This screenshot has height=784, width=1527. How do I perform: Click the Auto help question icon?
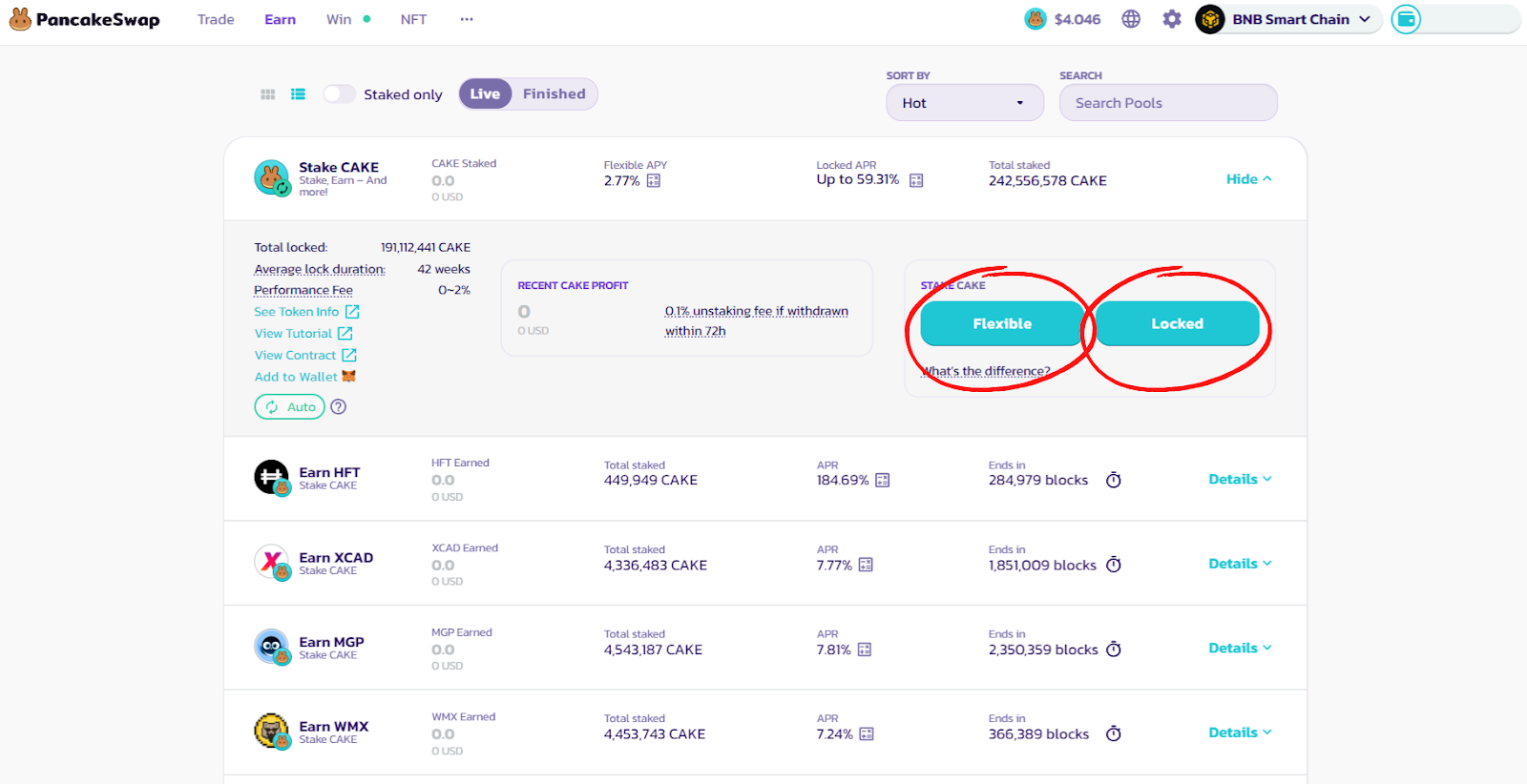coord(339,406)
